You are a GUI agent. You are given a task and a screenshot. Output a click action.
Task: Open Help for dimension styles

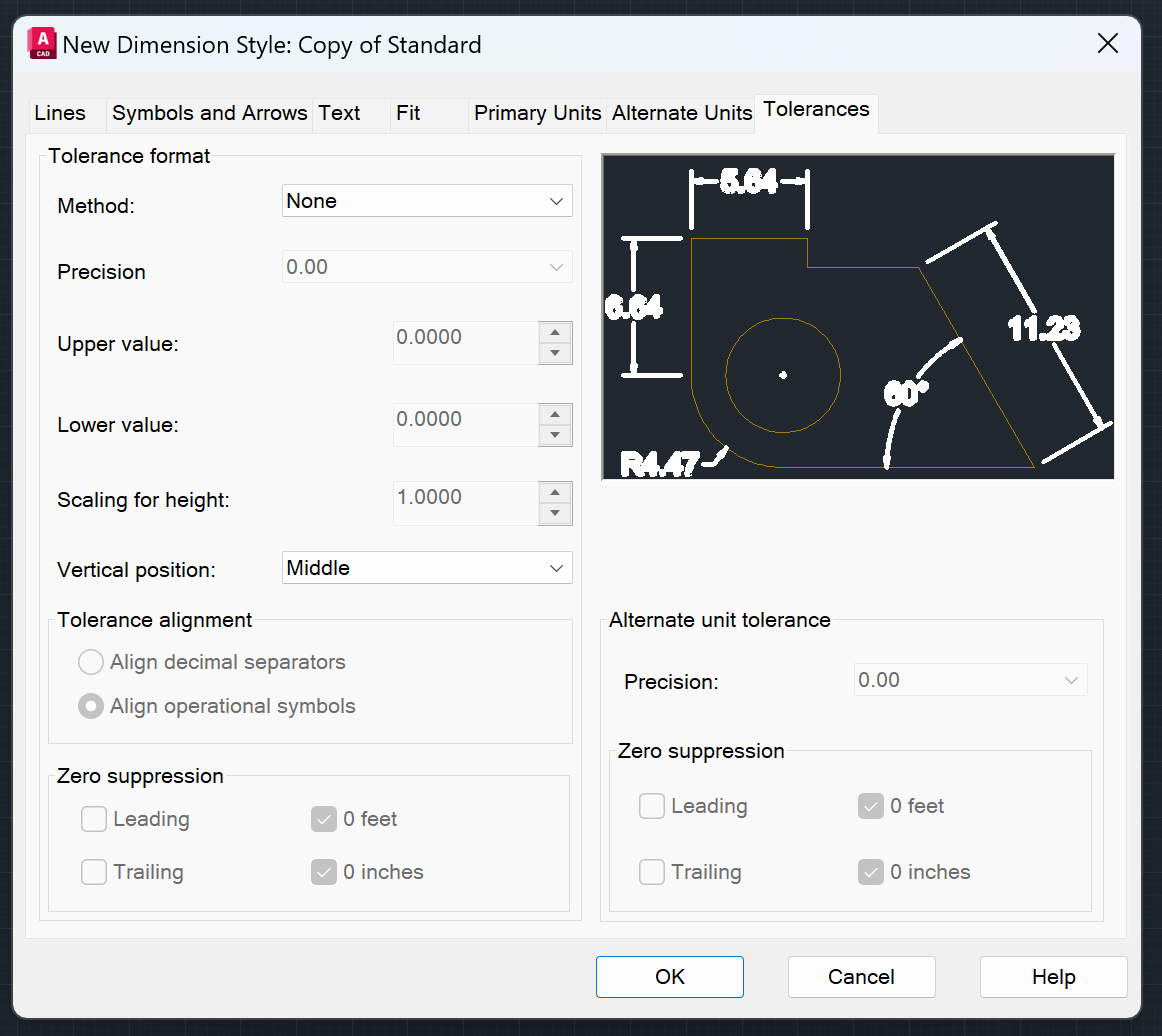coord(1053,977)
